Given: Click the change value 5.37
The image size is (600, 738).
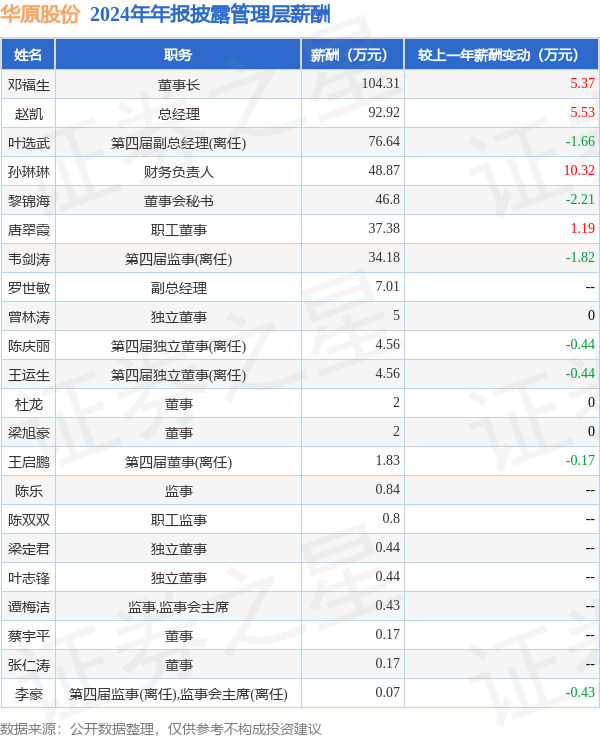Looking at the screenshot, I should pyautogui.click(x=582, y=84).
